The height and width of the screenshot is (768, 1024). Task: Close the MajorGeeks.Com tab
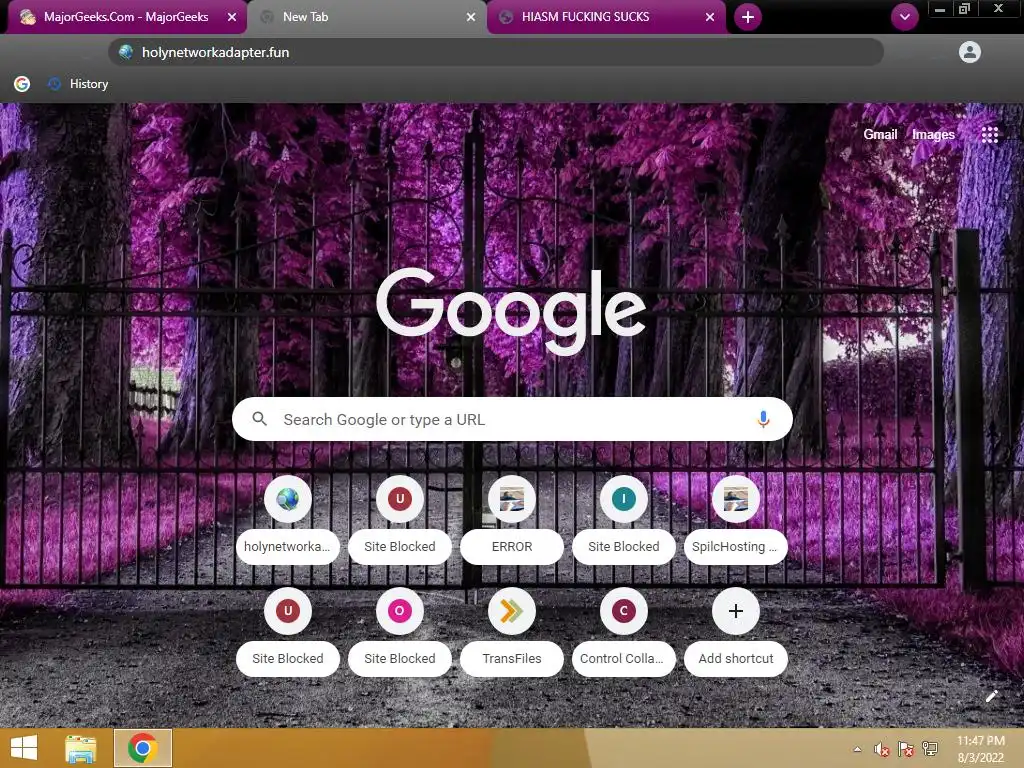point(232,18)
